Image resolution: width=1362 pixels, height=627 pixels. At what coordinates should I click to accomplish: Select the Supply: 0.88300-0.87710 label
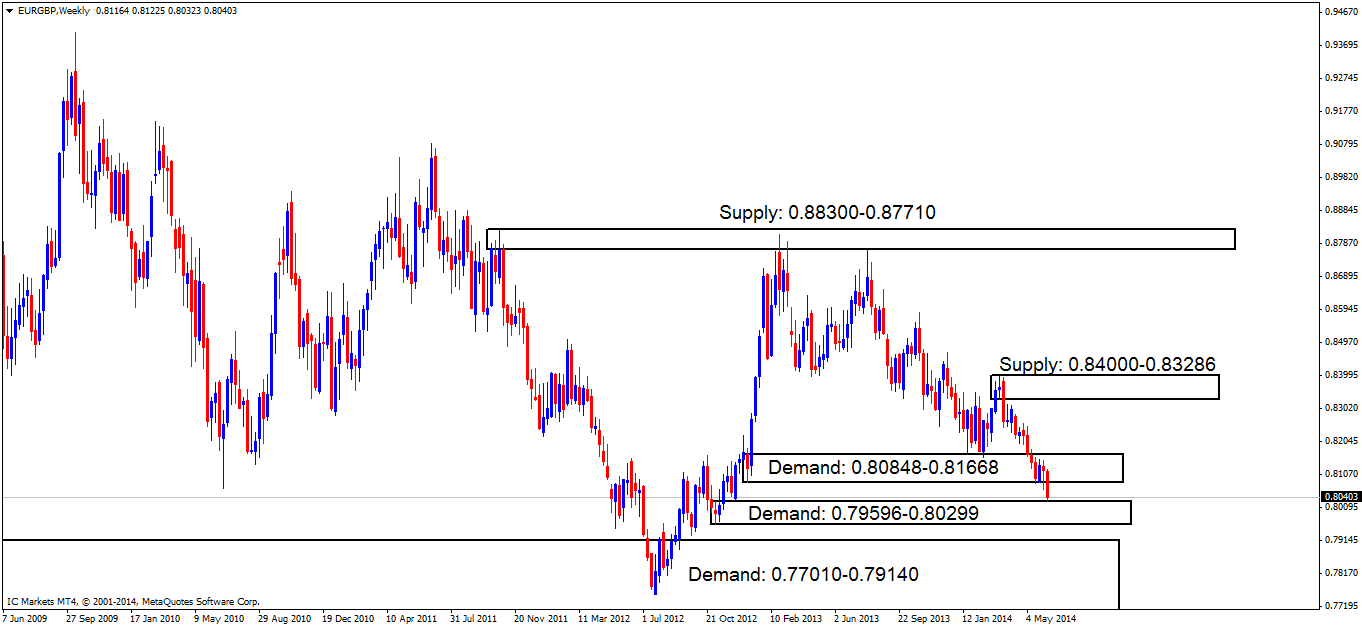pos(827,213)
